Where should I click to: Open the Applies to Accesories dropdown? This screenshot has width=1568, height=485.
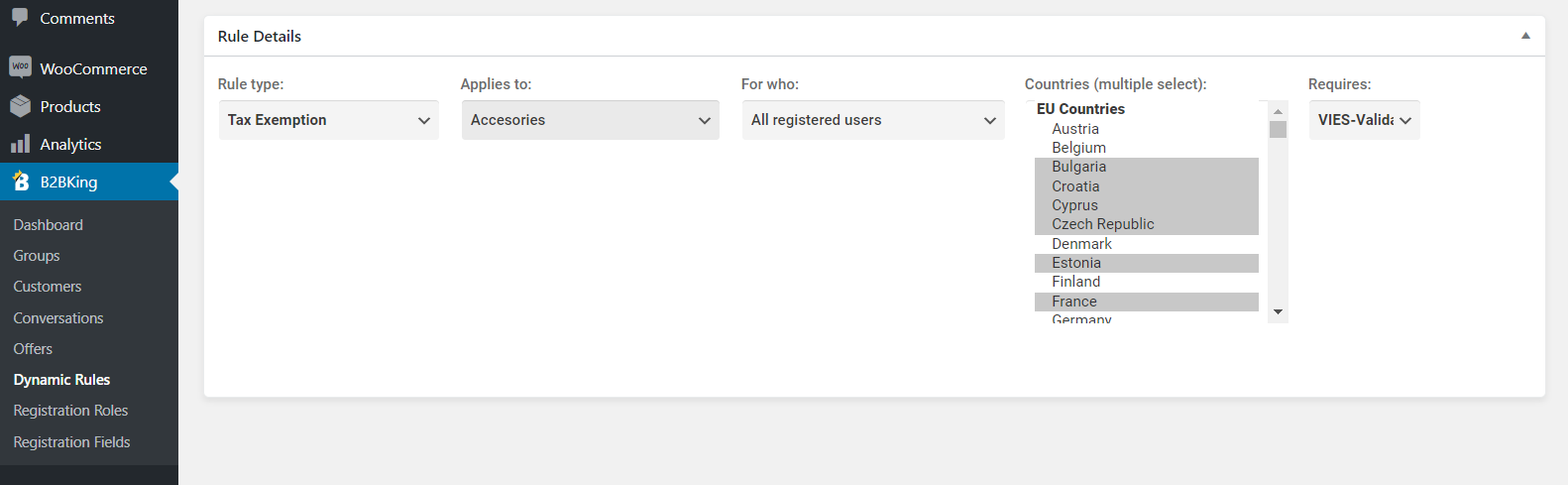590,120
